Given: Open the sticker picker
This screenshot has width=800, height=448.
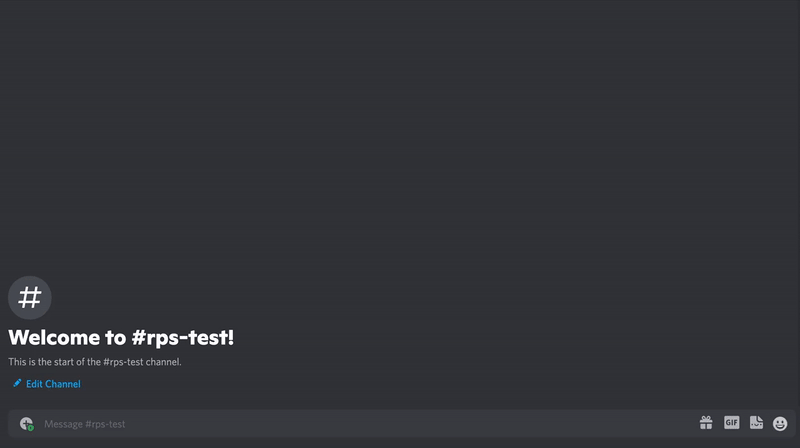Looking at the screenshot, I should [756, 422].
